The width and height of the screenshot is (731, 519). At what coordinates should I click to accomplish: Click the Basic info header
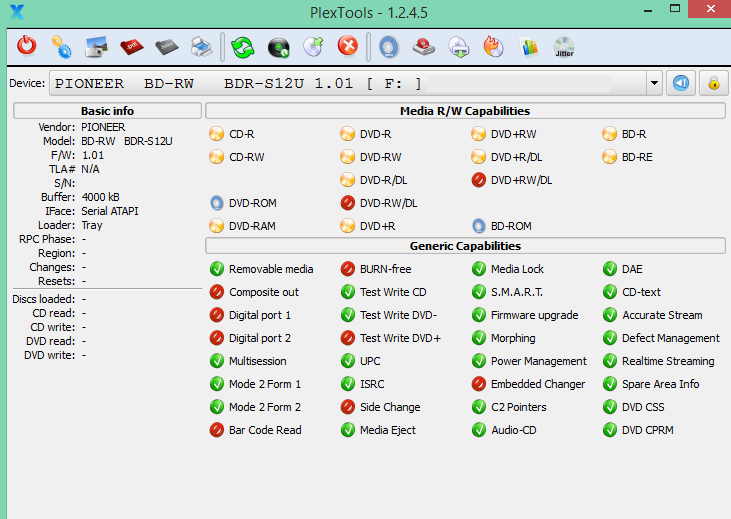point(107,111)
